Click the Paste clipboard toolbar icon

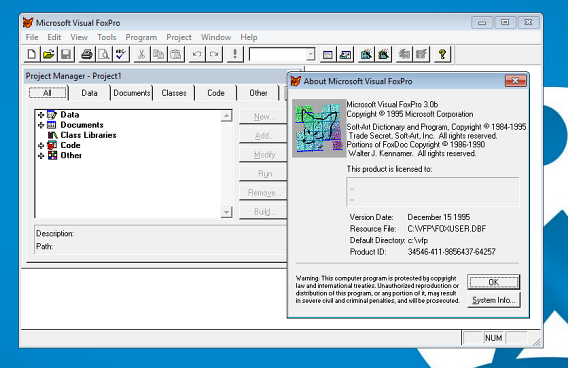[x=176, y=54]
